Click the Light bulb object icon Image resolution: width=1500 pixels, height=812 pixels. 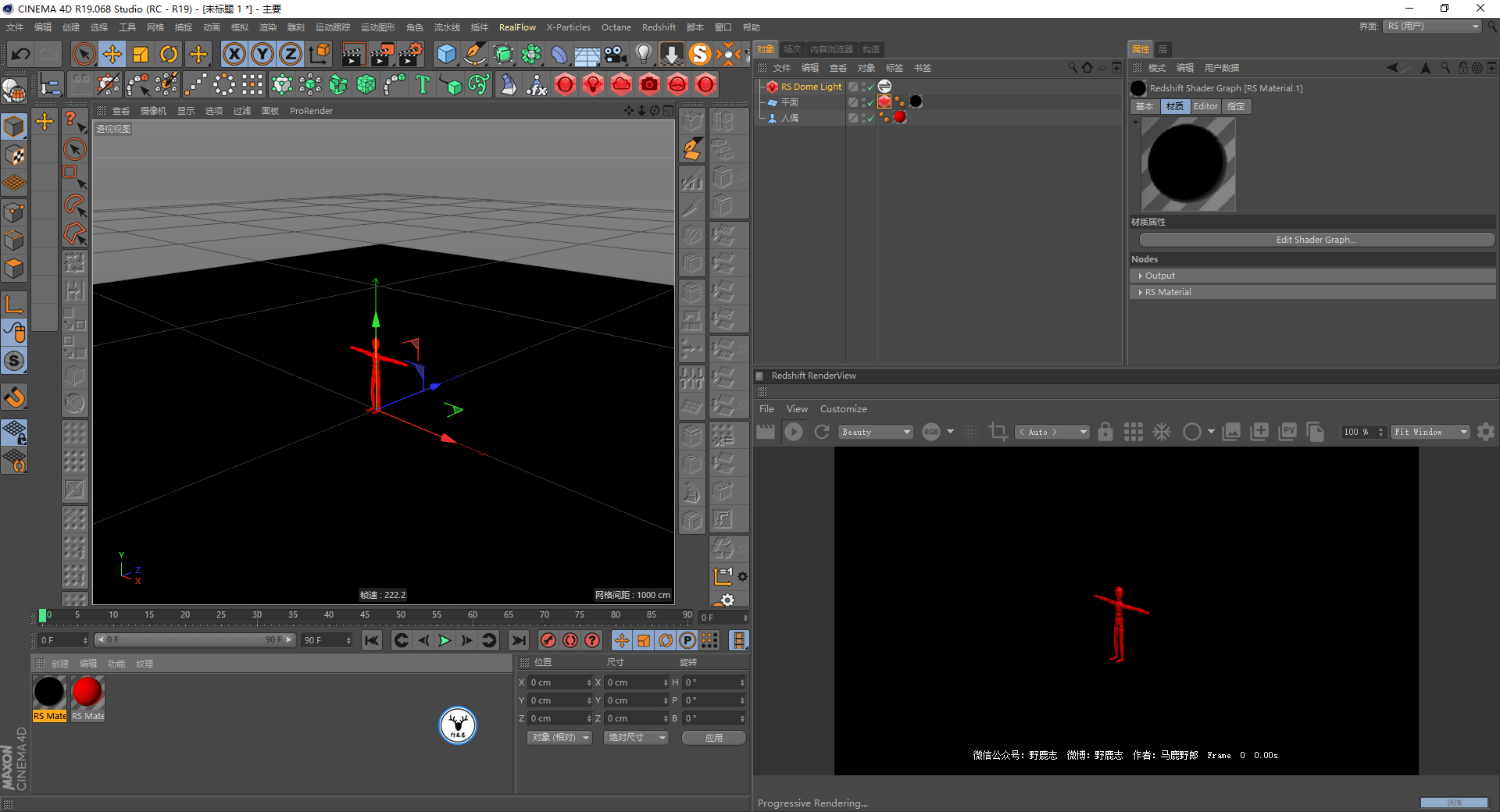click(x=643, y=54)
